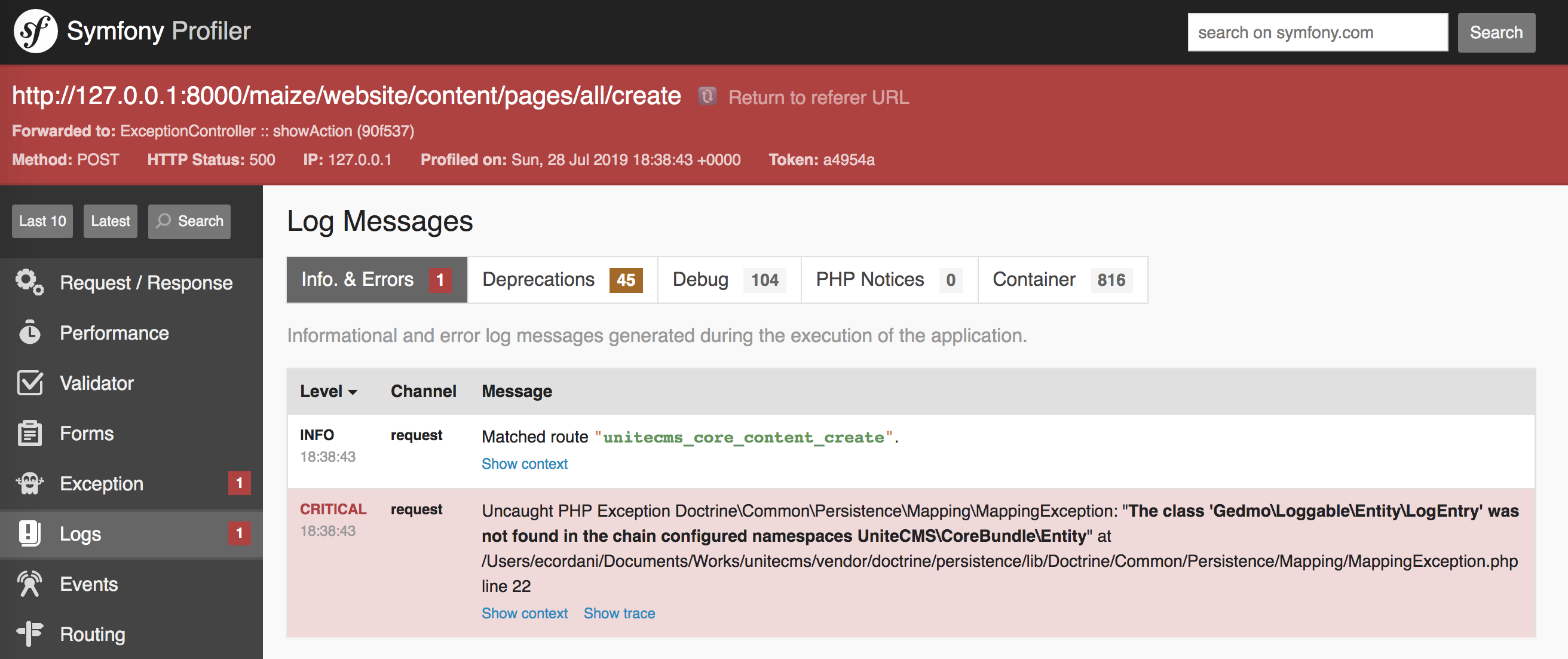Click inside the search on symfony.com field
The width and height of the screenshot is (1568, 659).
coord(1317,32)
